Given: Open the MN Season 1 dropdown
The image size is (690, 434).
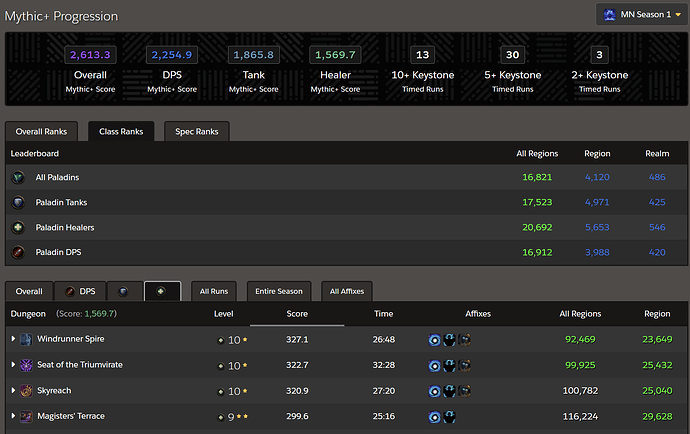Looking at the screenshot, I should click(x=640, y=15).
